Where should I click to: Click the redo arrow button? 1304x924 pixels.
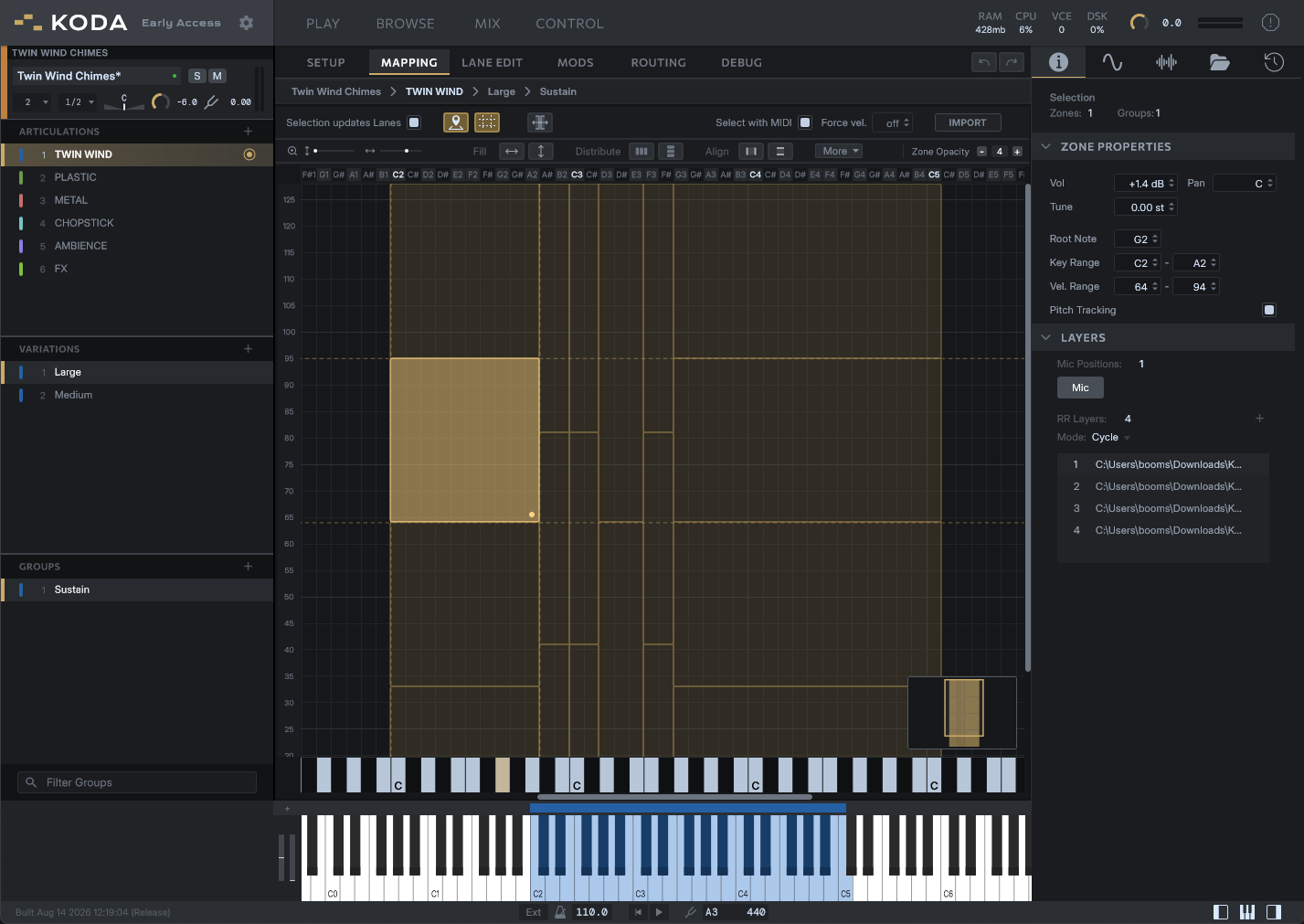point(1011,62)
